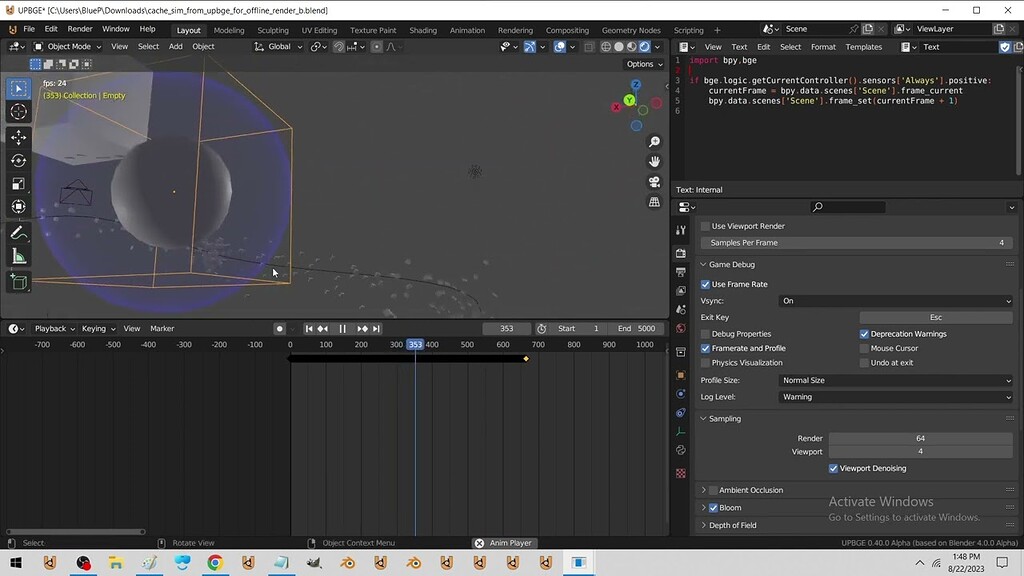Click the camera view icon in the viewport gizmos

[653, 182]
